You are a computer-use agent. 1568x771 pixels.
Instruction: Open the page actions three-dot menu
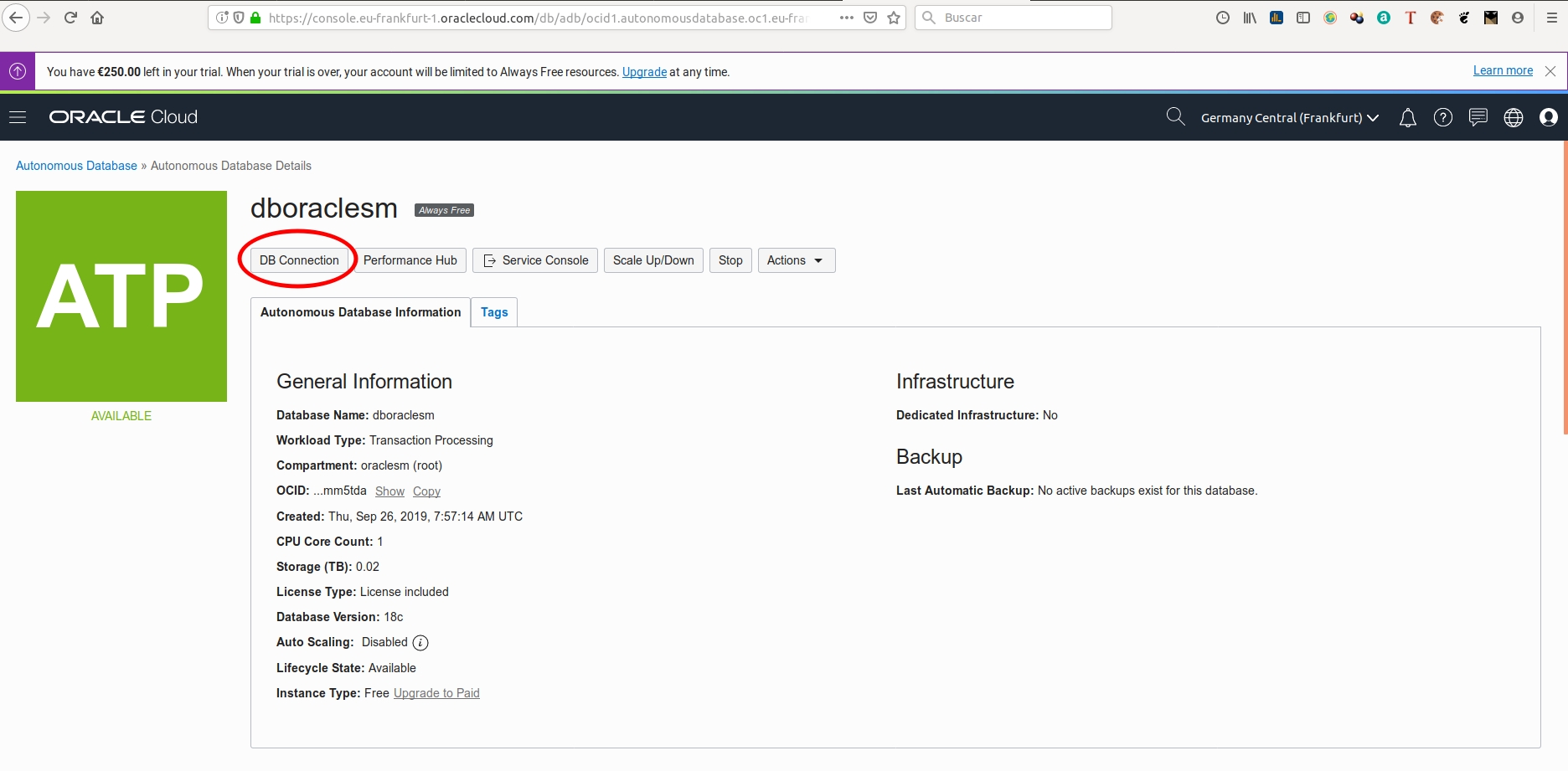847,18
